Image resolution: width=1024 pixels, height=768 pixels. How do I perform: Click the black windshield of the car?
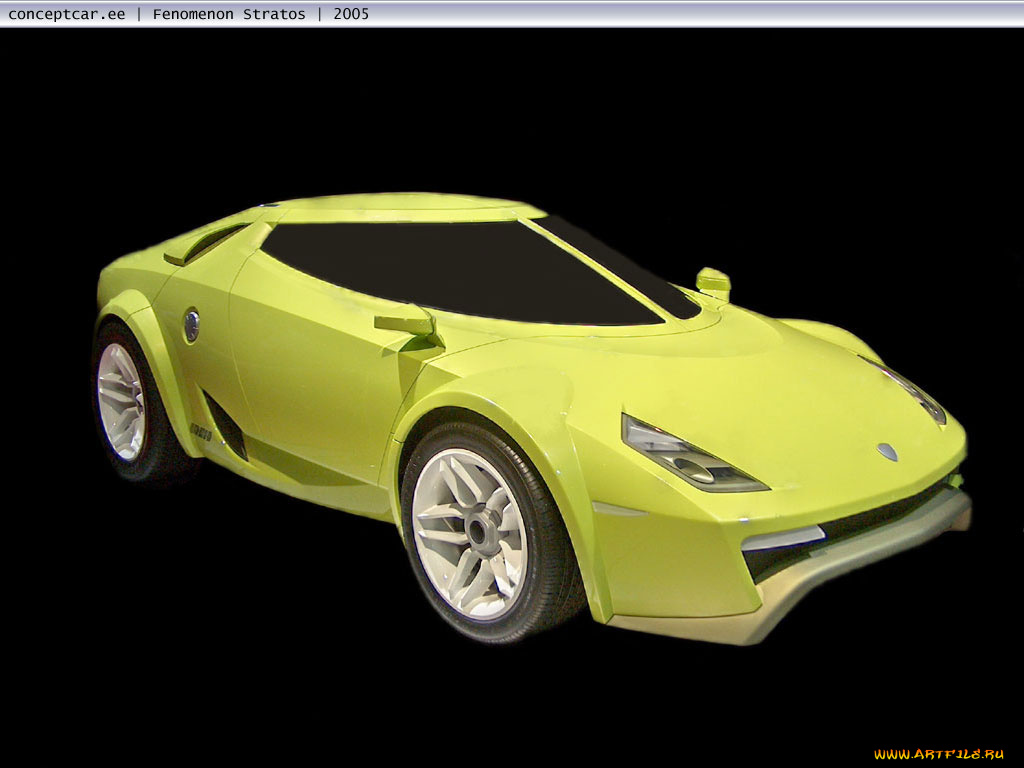(460, 270)
